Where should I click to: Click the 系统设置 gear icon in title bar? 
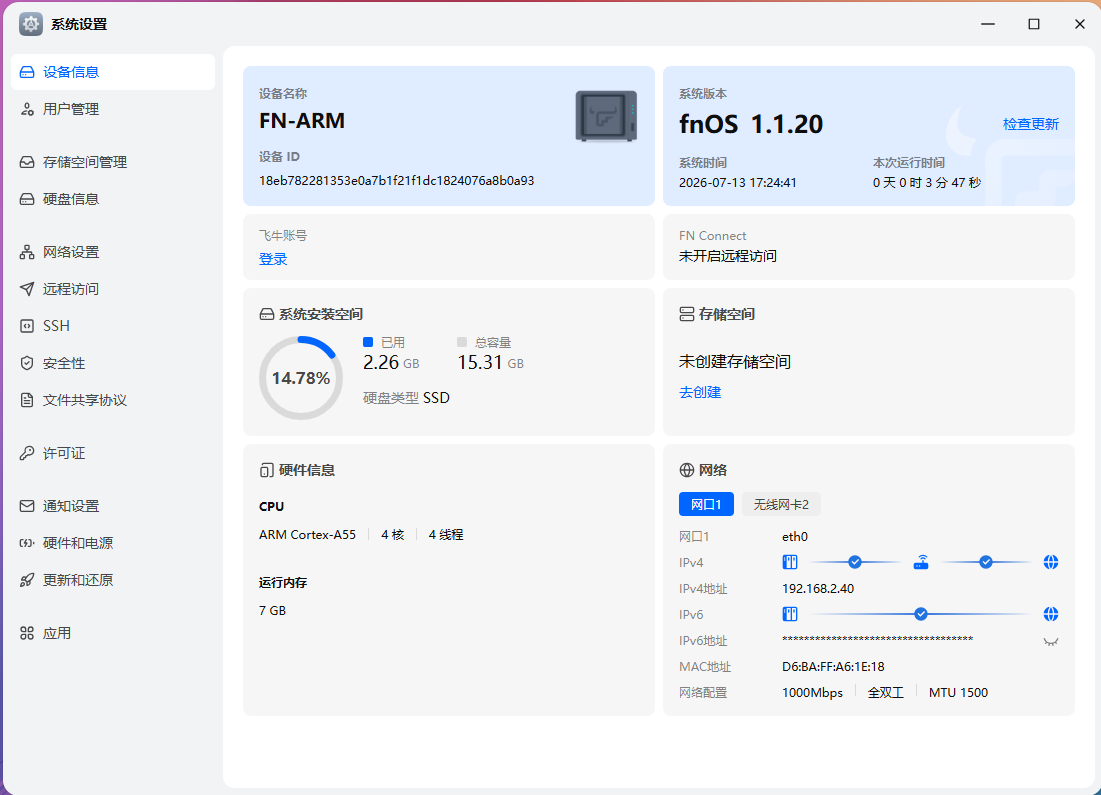pyautogui.click(x=30, y=24)
